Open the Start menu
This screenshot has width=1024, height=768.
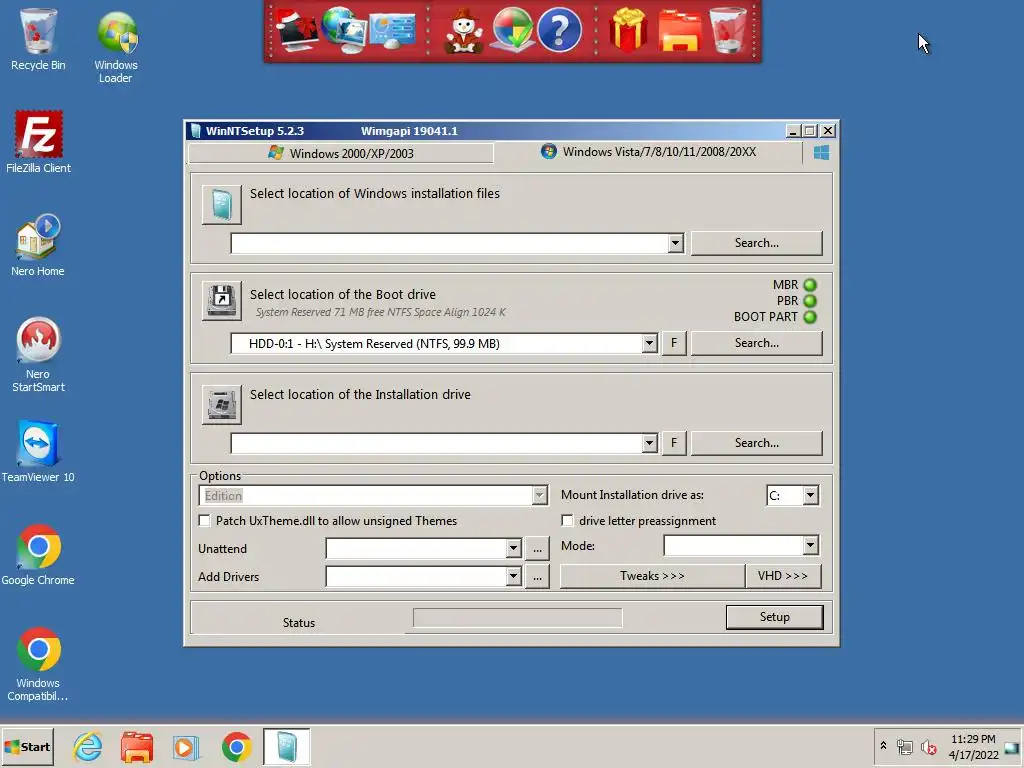point(27,747)
